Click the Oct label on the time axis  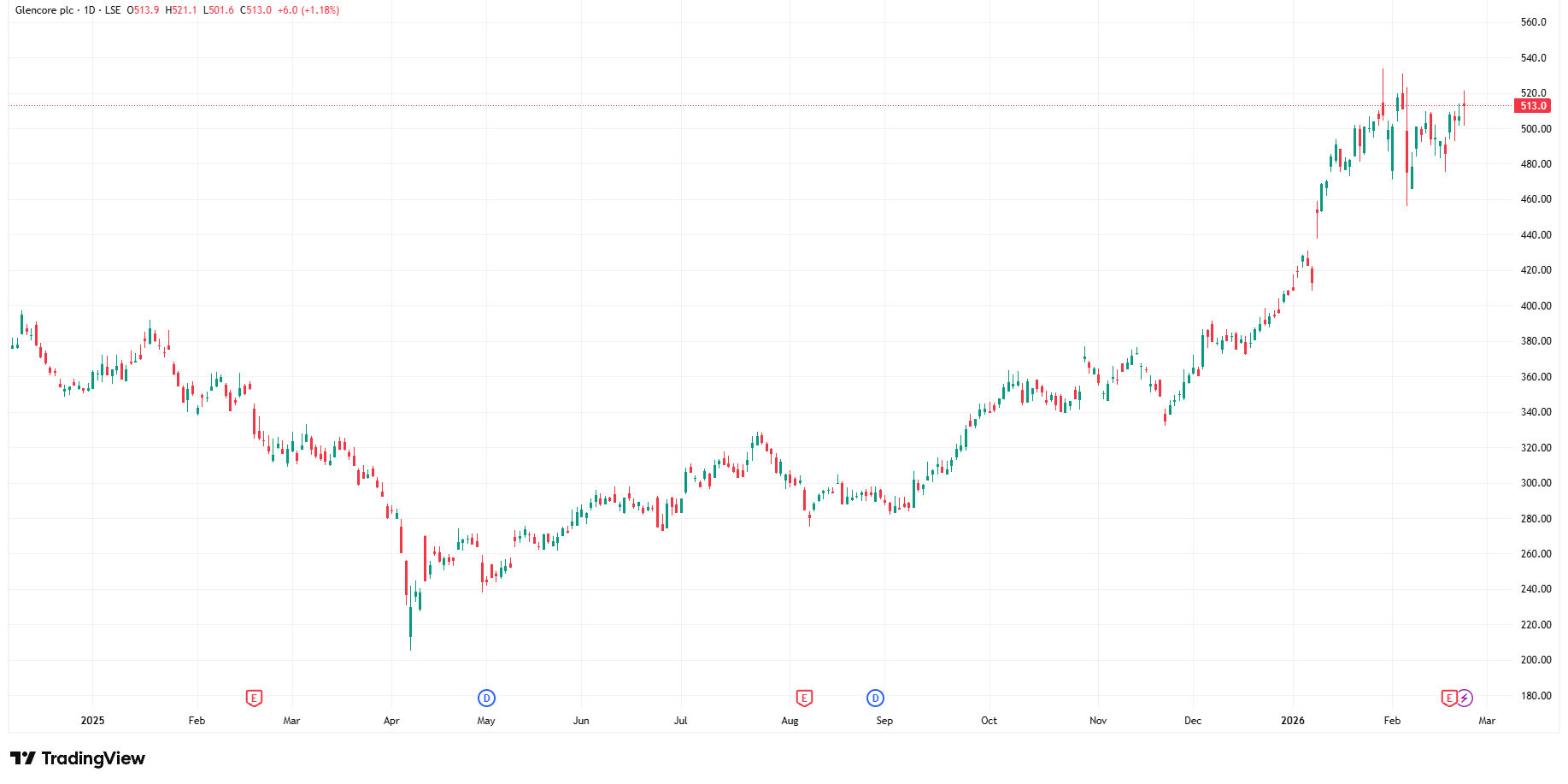tap(989, 721)
